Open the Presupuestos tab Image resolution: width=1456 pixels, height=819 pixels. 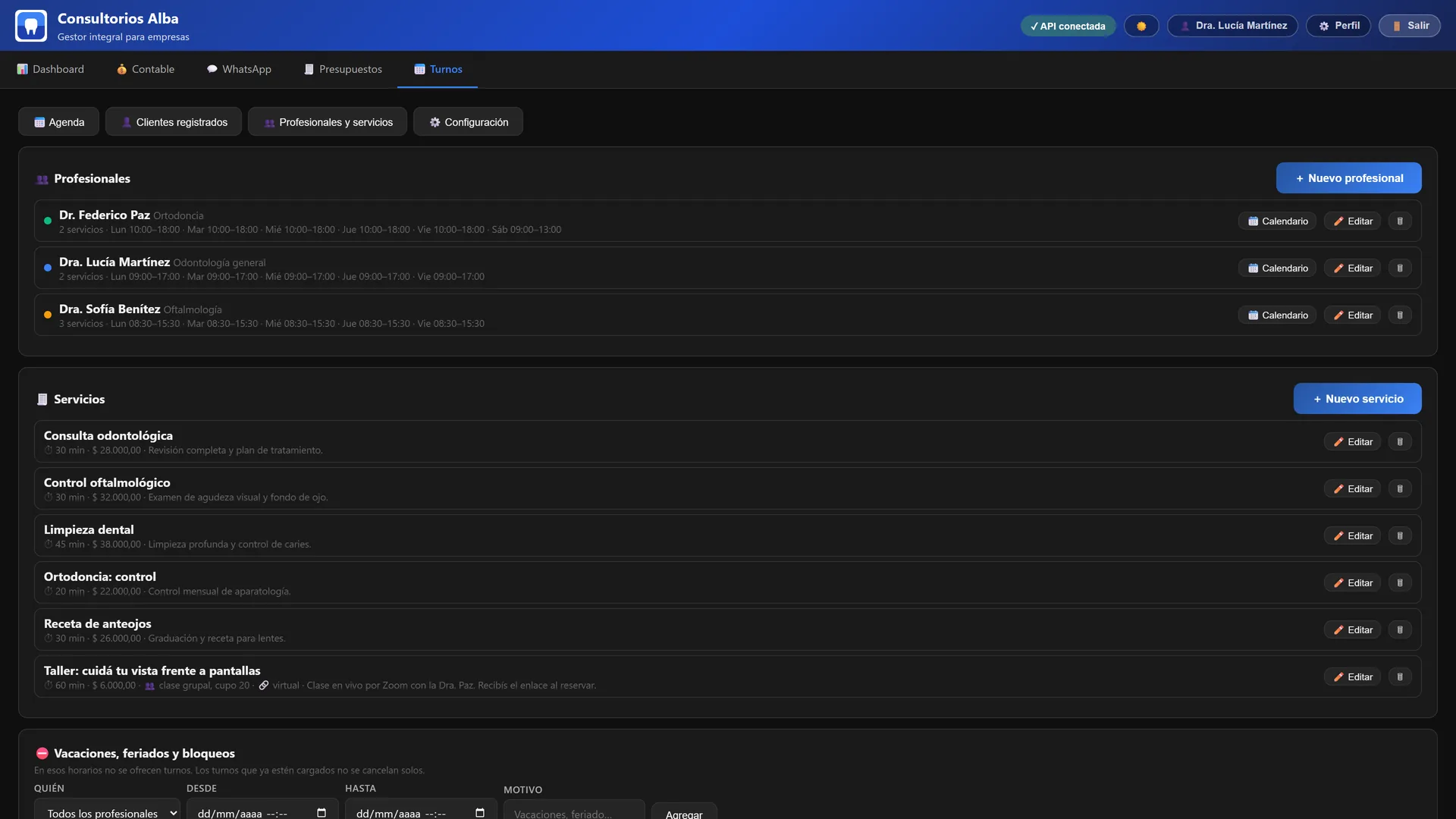pyautogui.click(x=343, y=69)
